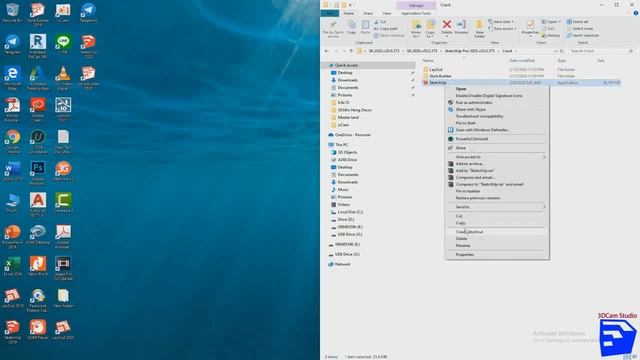Click Copy path in the ribbon
The height and width of the screenshot is (360, 640).
pyautogui.click(x=386, y=29)
